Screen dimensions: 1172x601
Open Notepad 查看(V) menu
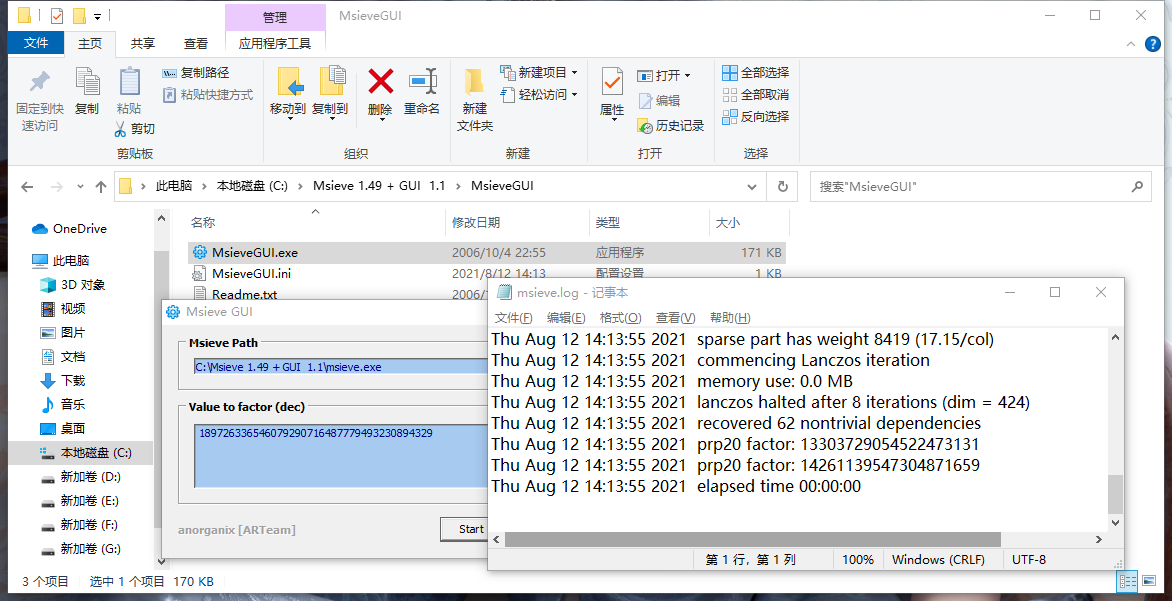pyautogui.click(x=676, y=318)
